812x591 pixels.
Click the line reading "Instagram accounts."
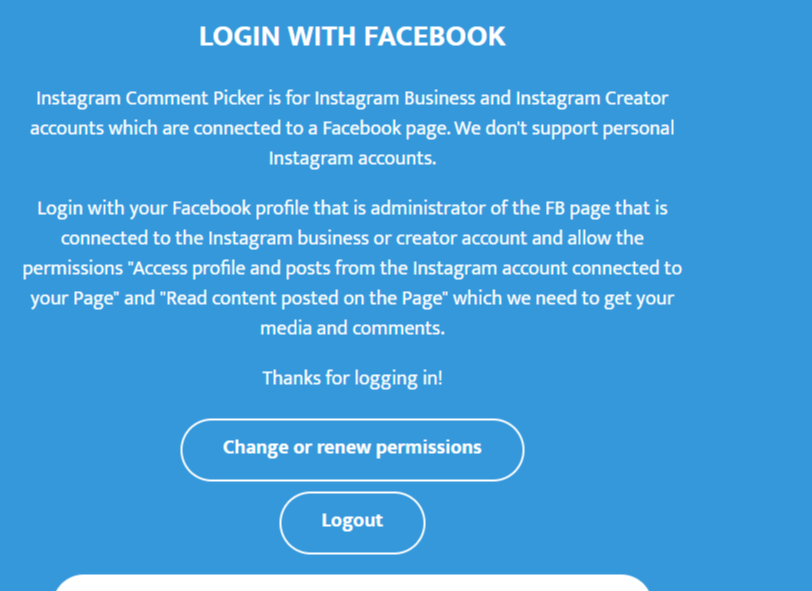[352, 158]
